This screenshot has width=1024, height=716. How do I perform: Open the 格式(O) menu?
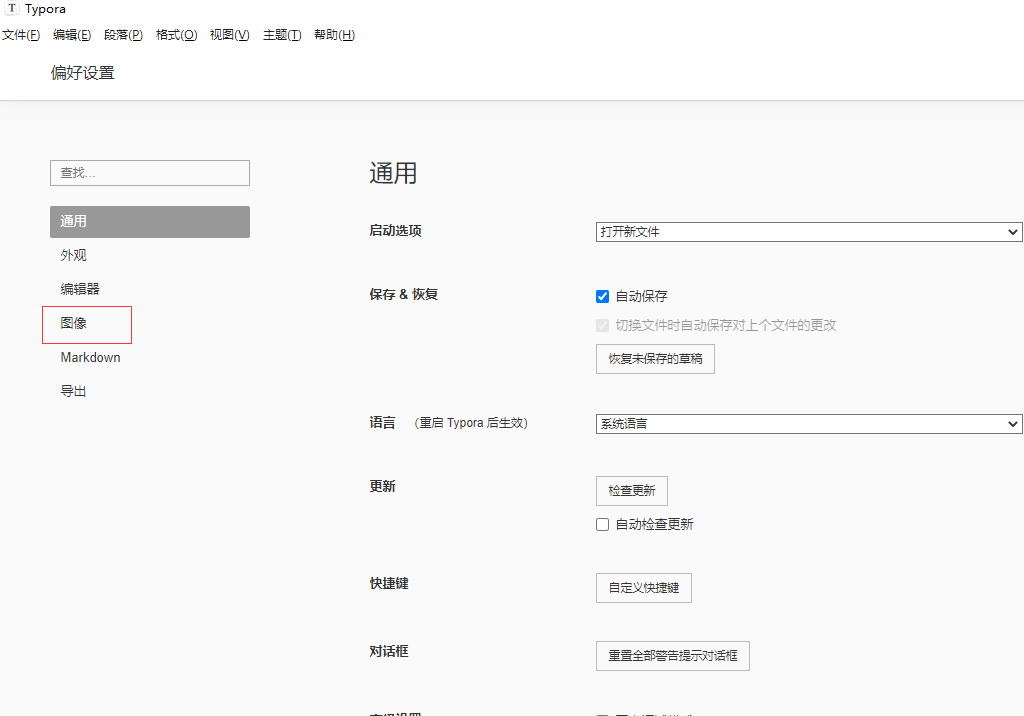point(176,35)
